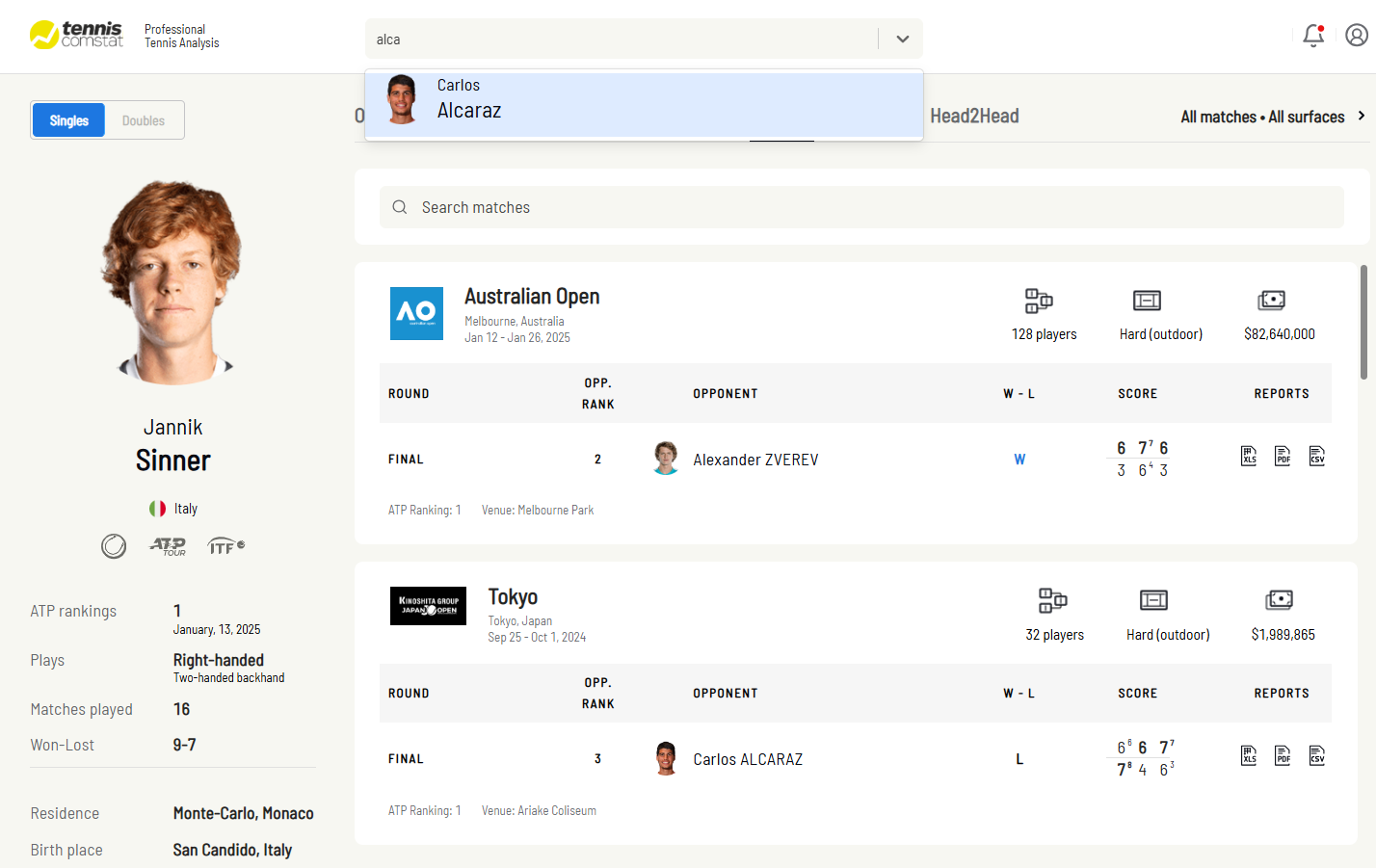The width and height of the screenshot is (1376, 868).
Task: Click the Tokyo SCORE column header
Action: point(1138,694)
